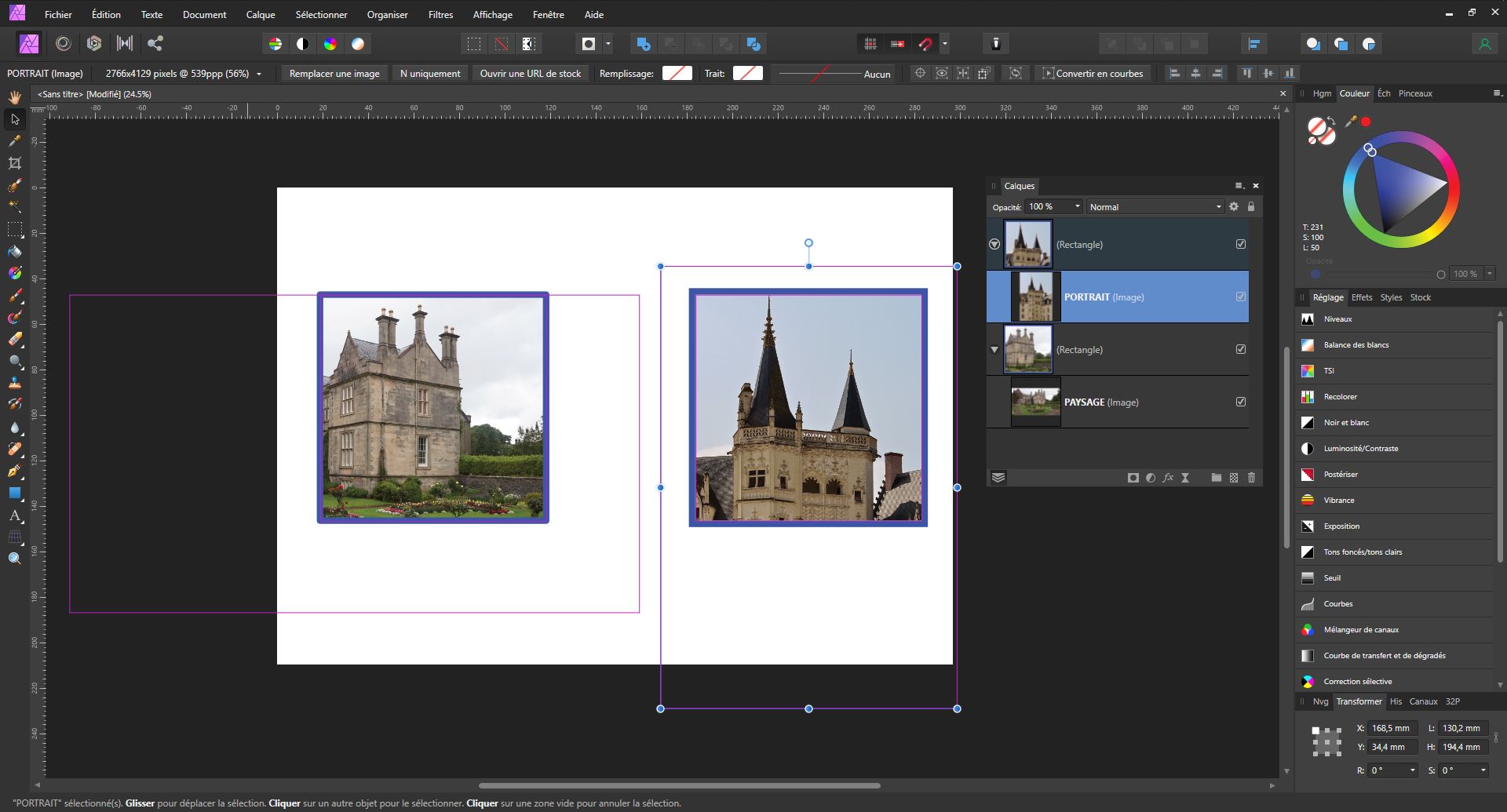Select the Hand (view) tool
1507x812 pixels.
tap(14, 97)
